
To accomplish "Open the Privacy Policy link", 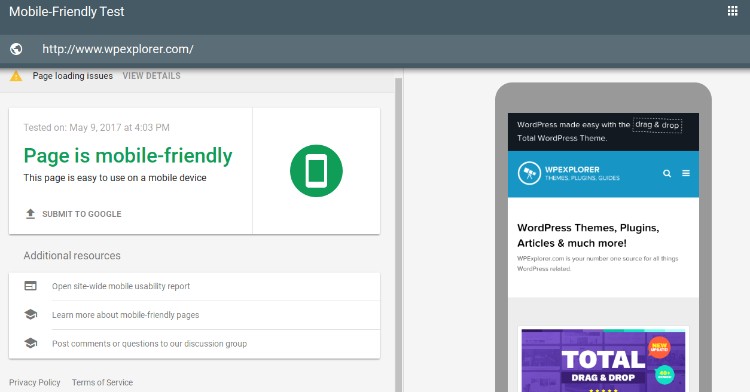I will (34, 382).
